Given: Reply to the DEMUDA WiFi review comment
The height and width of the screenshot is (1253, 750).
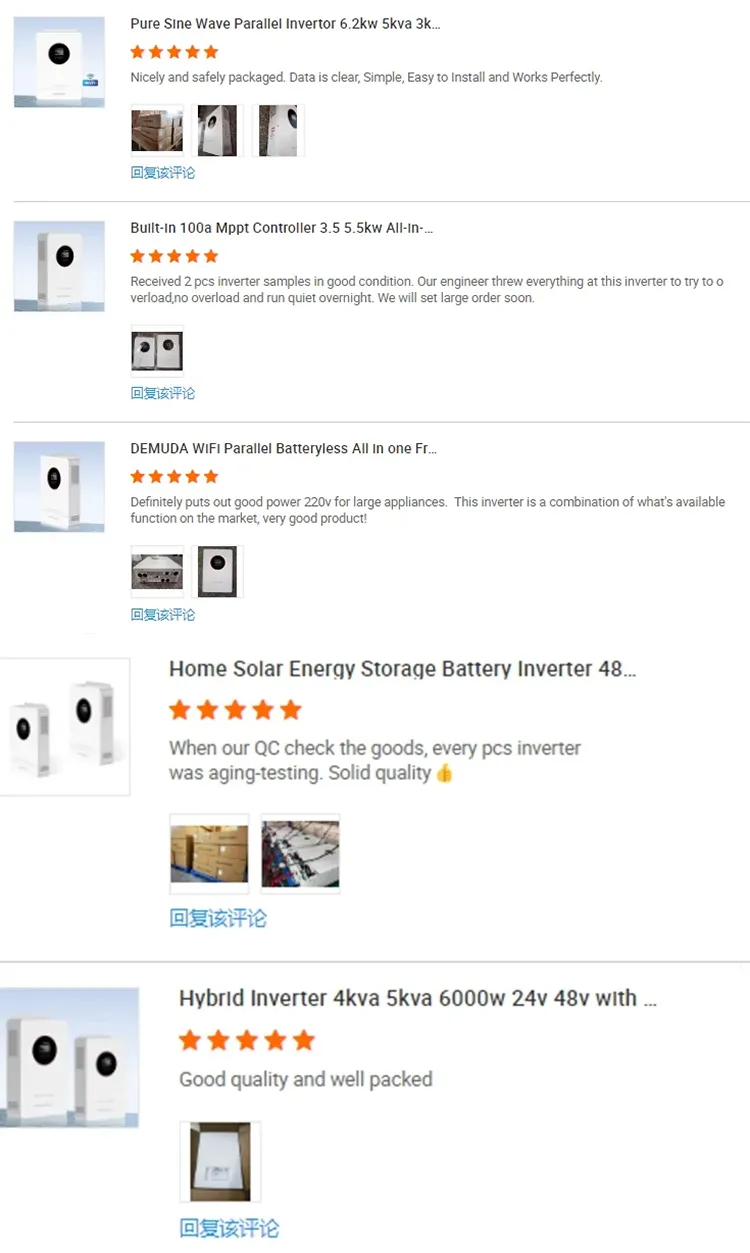Looking at the screenshot, I should coord(162,614).
